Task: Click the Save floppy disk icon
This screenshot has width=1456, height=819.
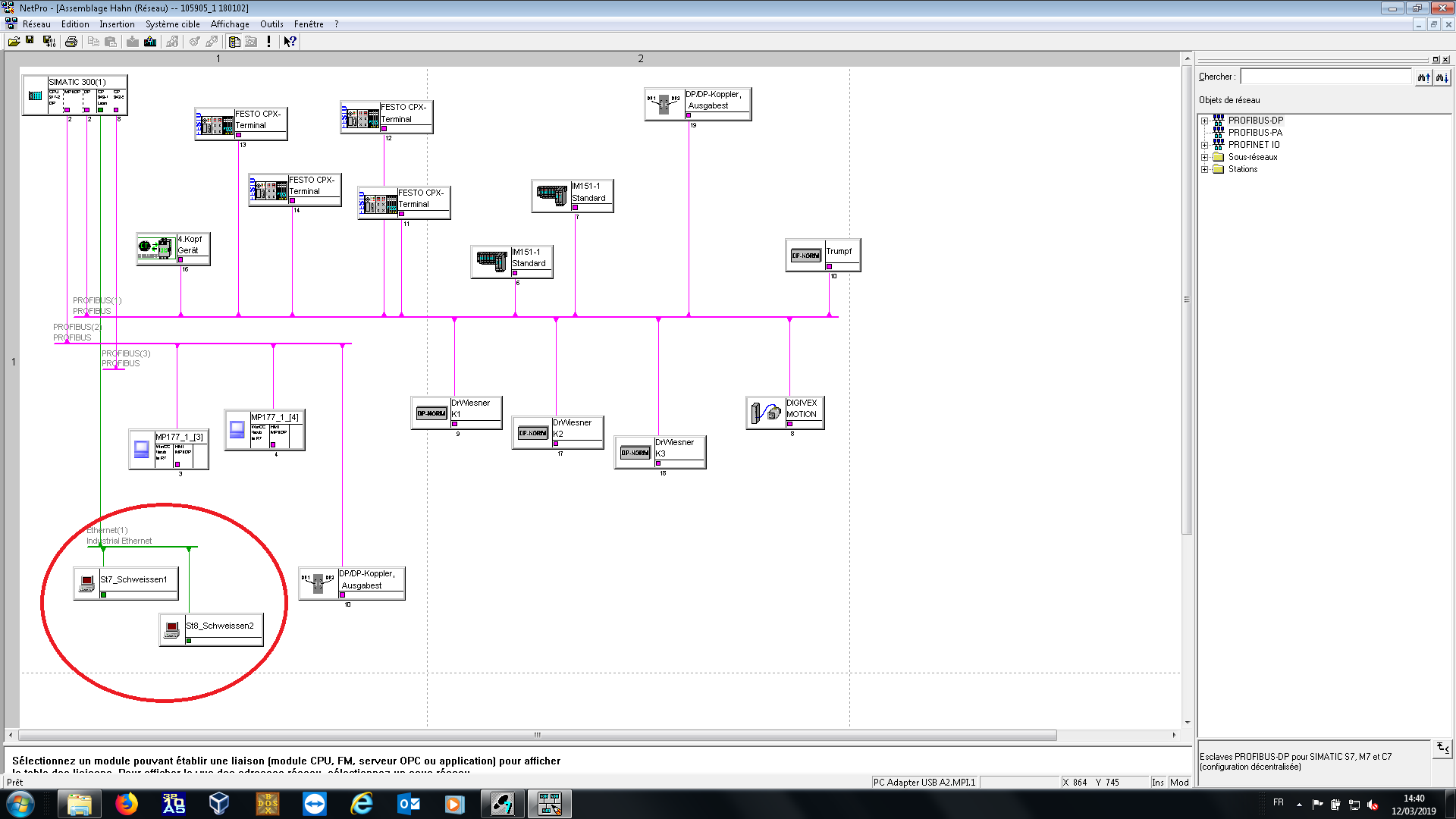Action: (x=30, y=41)
